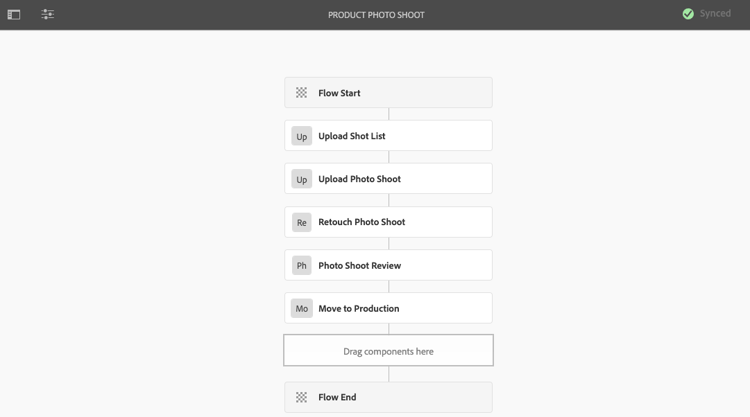Select the Flow Start step
The width and height of the screenshot is (750, 417).
click(x=388, y=93)
